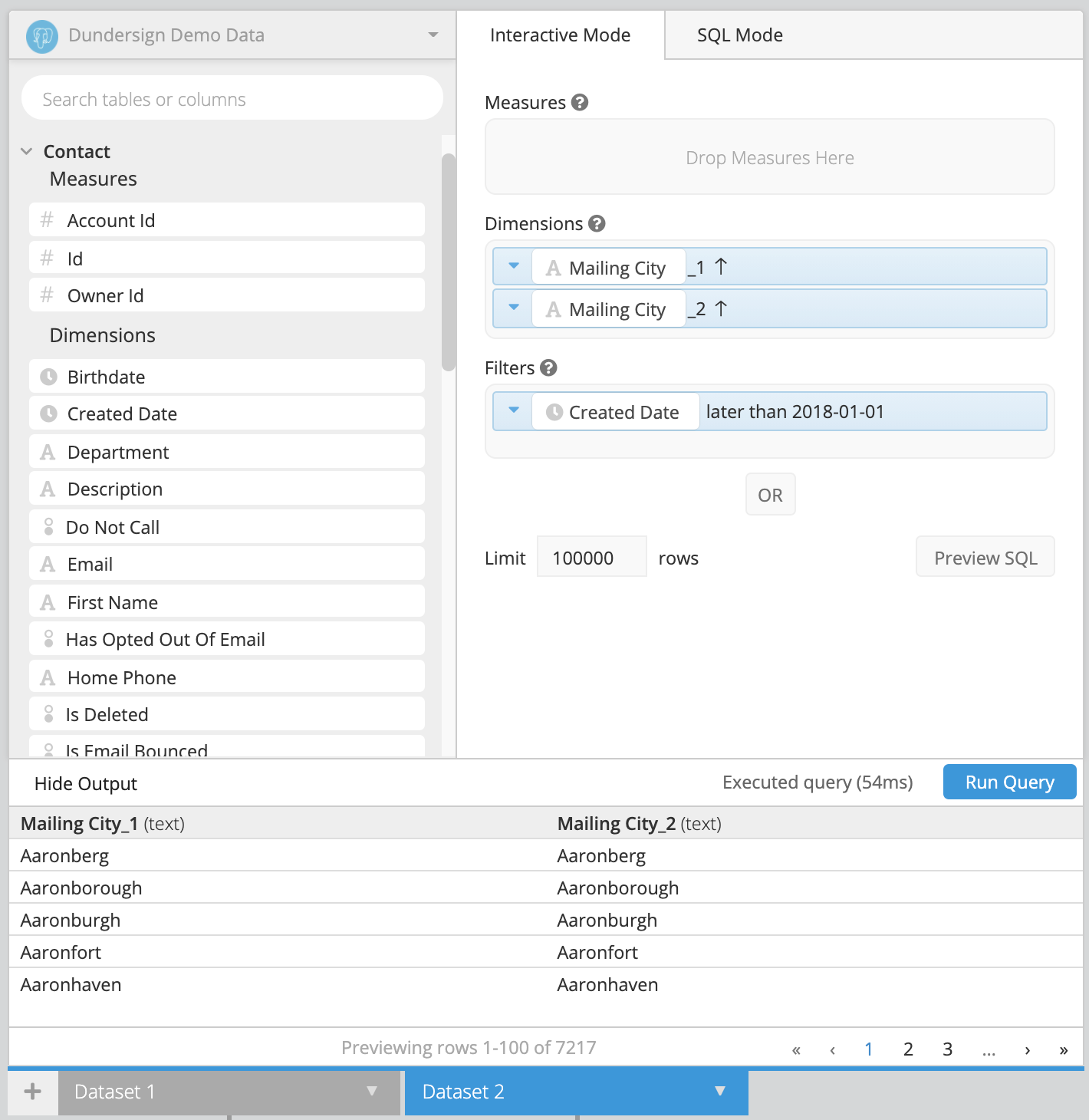This screenshot has height=1120, width=1089.
Task: Go to previous page of results
Action: point(832,1049)
